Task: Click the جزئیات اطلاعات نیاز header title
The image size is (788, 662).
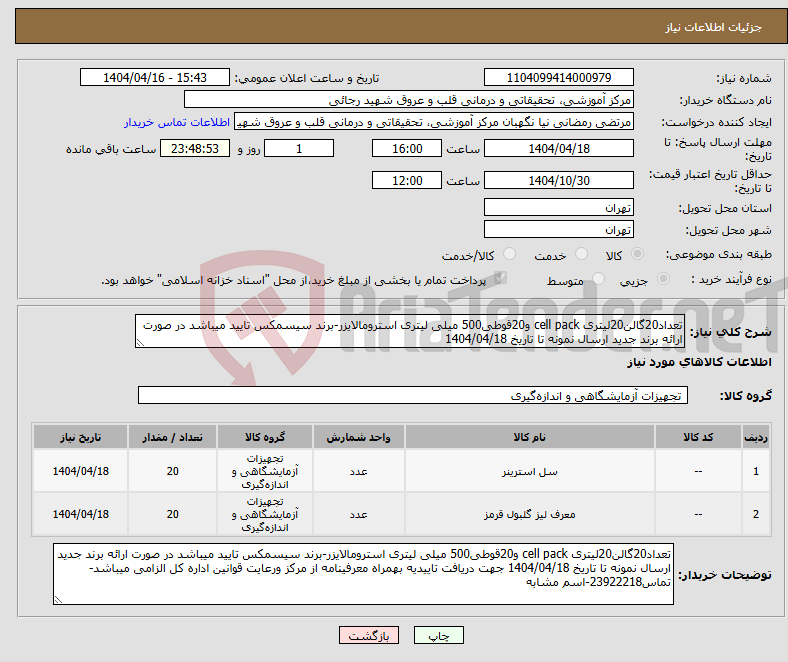Action: point(713,27)
